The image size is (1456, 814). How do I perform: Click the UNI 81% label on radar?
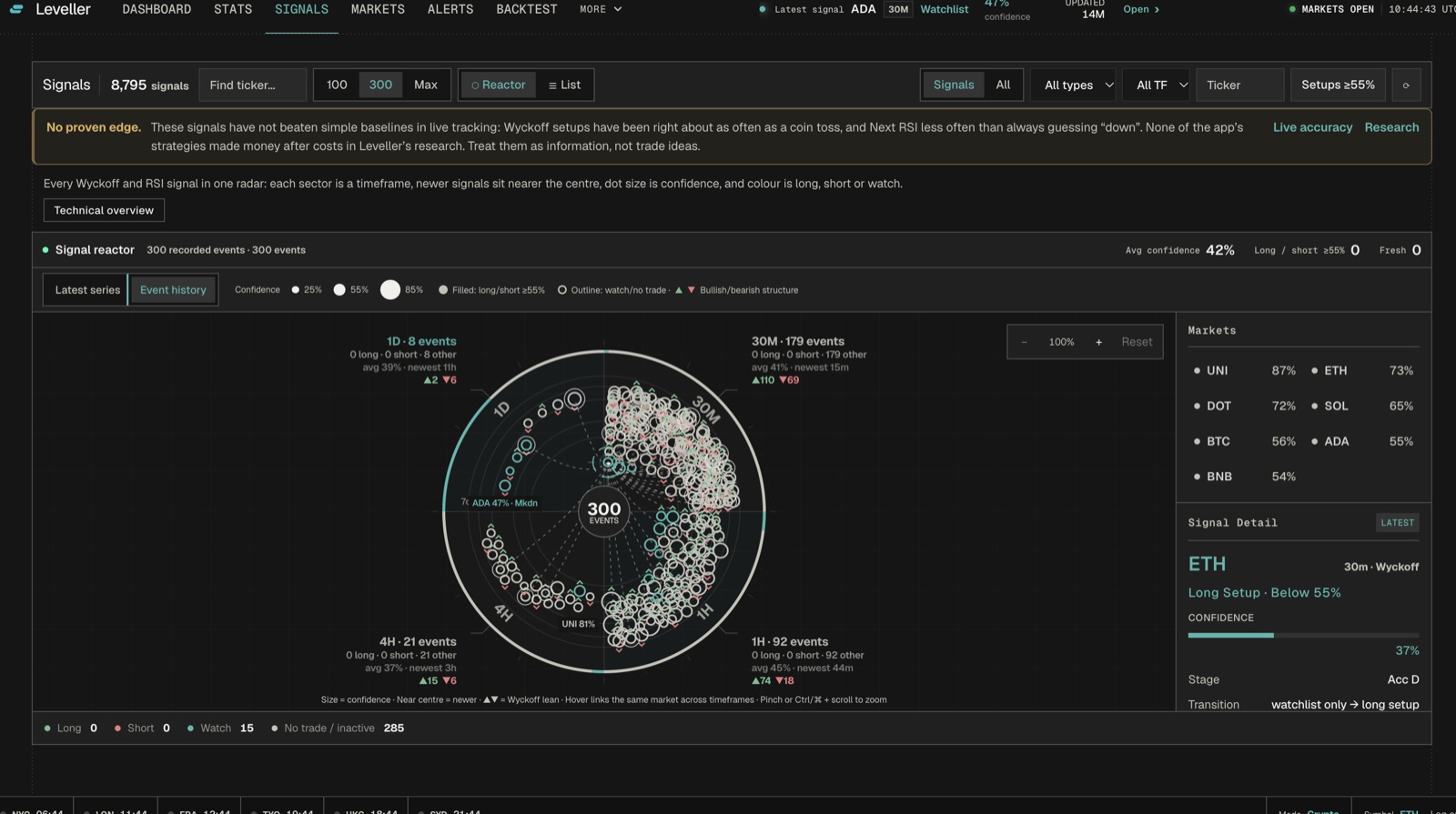[578, 624]
